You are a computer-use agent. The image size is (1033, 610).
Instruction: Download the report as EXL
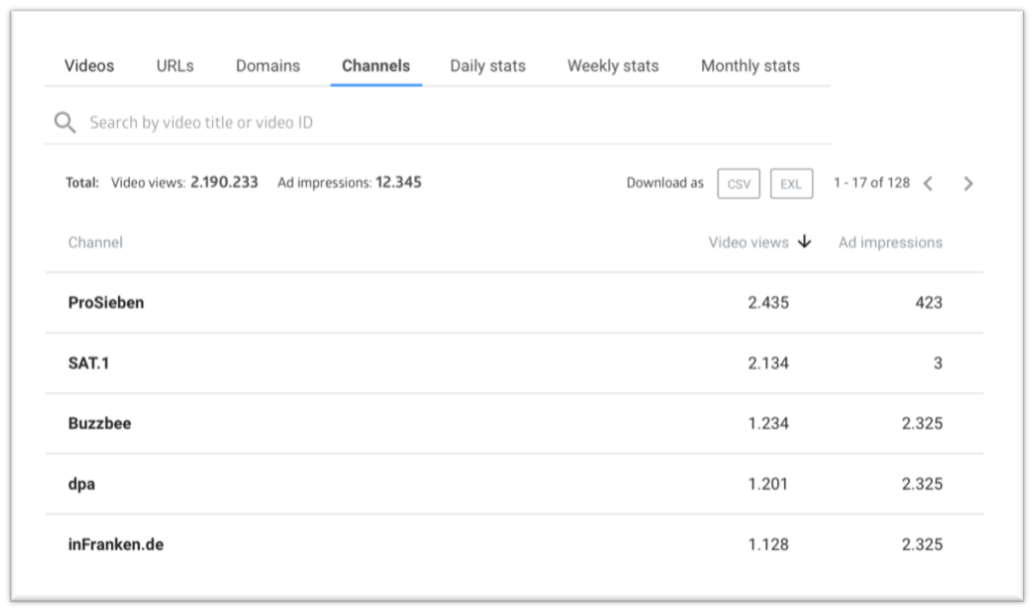pos(791,184)
